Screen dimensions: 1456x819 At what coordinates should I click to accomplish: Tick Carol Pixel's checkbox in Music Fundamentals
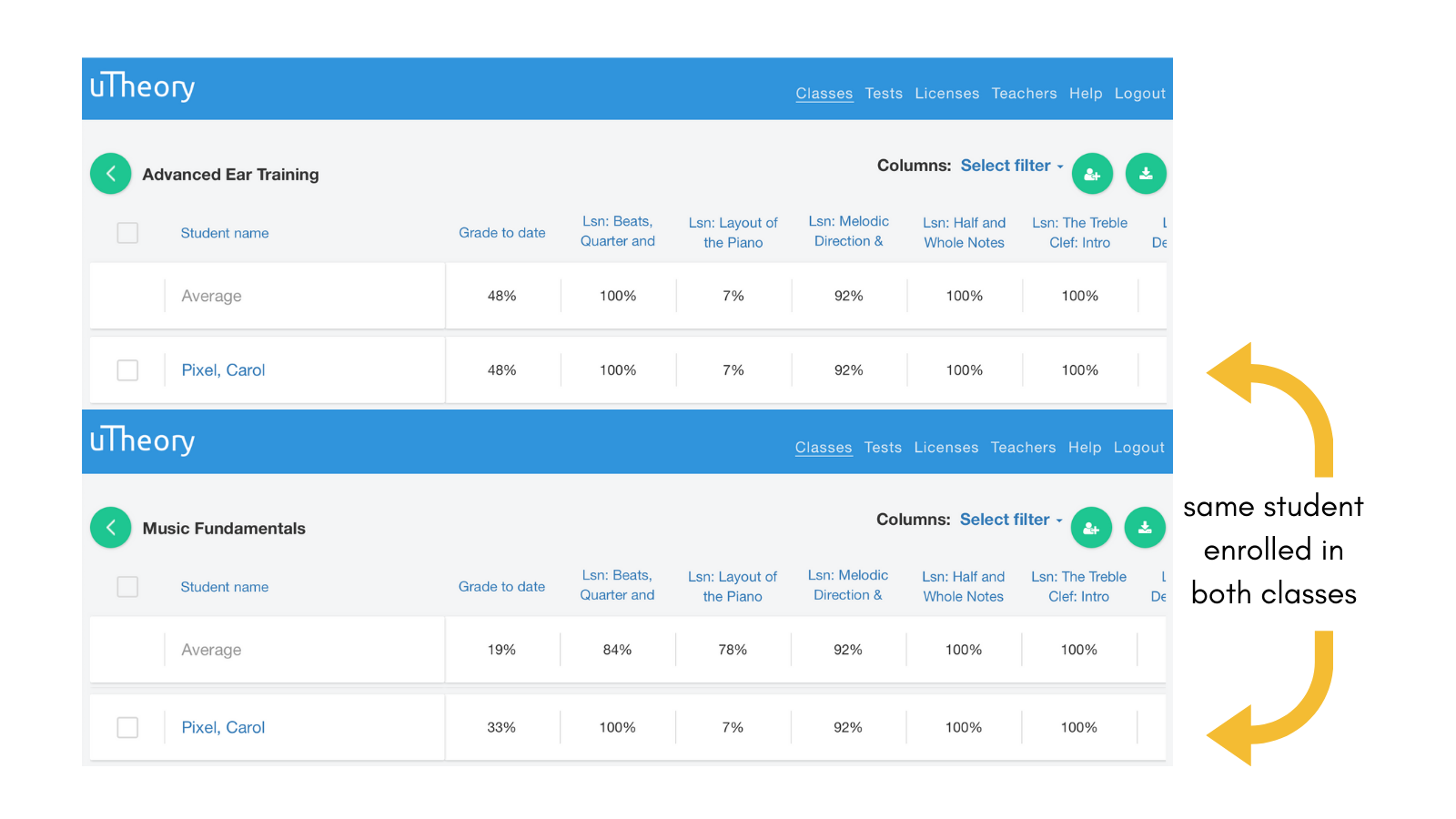[x=127, y=728]
